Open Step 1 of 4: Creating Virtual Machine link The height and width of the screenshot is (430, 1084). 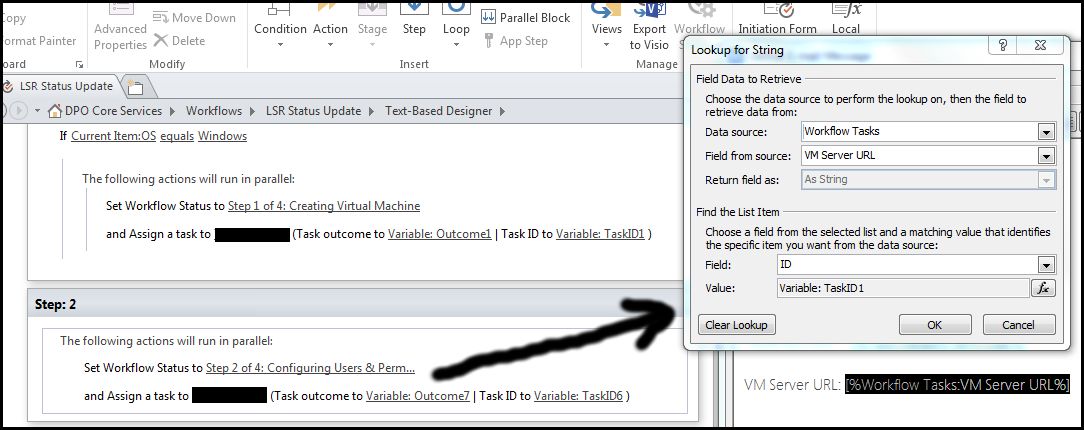324,206
